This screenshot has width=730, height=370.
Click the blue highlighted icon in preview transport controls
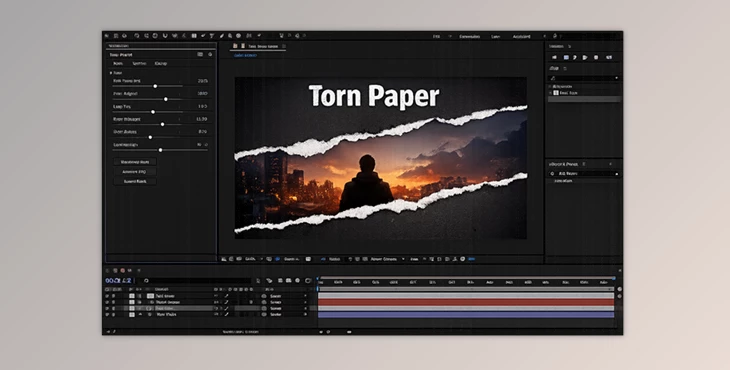[x=566, y=57]
